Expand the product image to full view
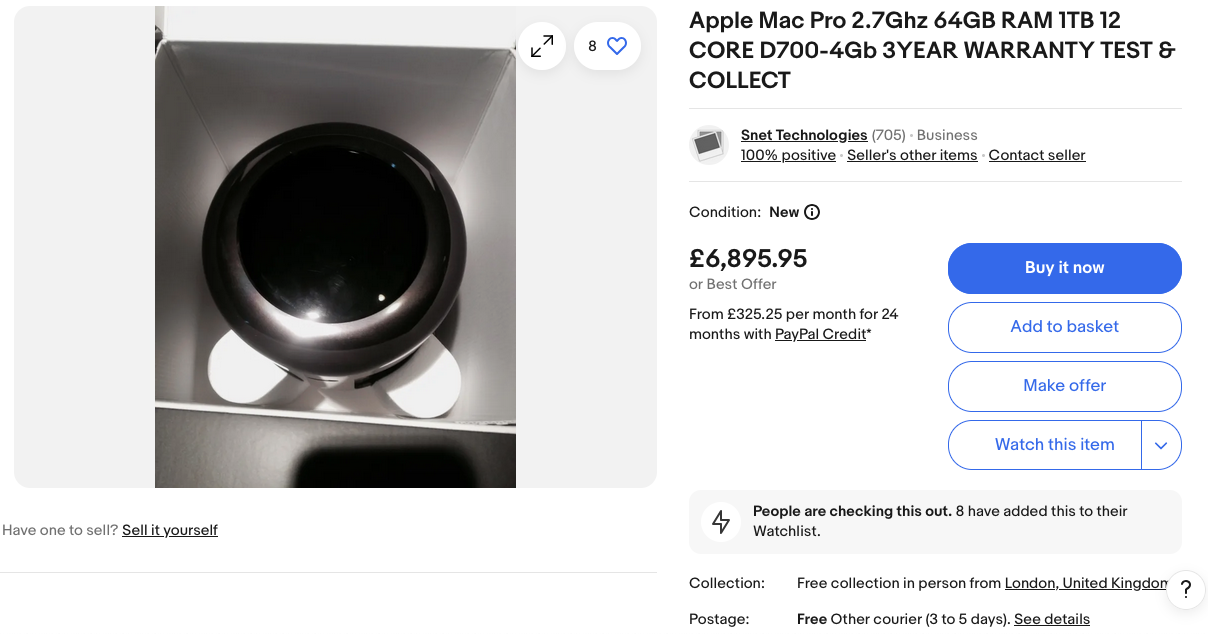 click(x=542, y=46)
